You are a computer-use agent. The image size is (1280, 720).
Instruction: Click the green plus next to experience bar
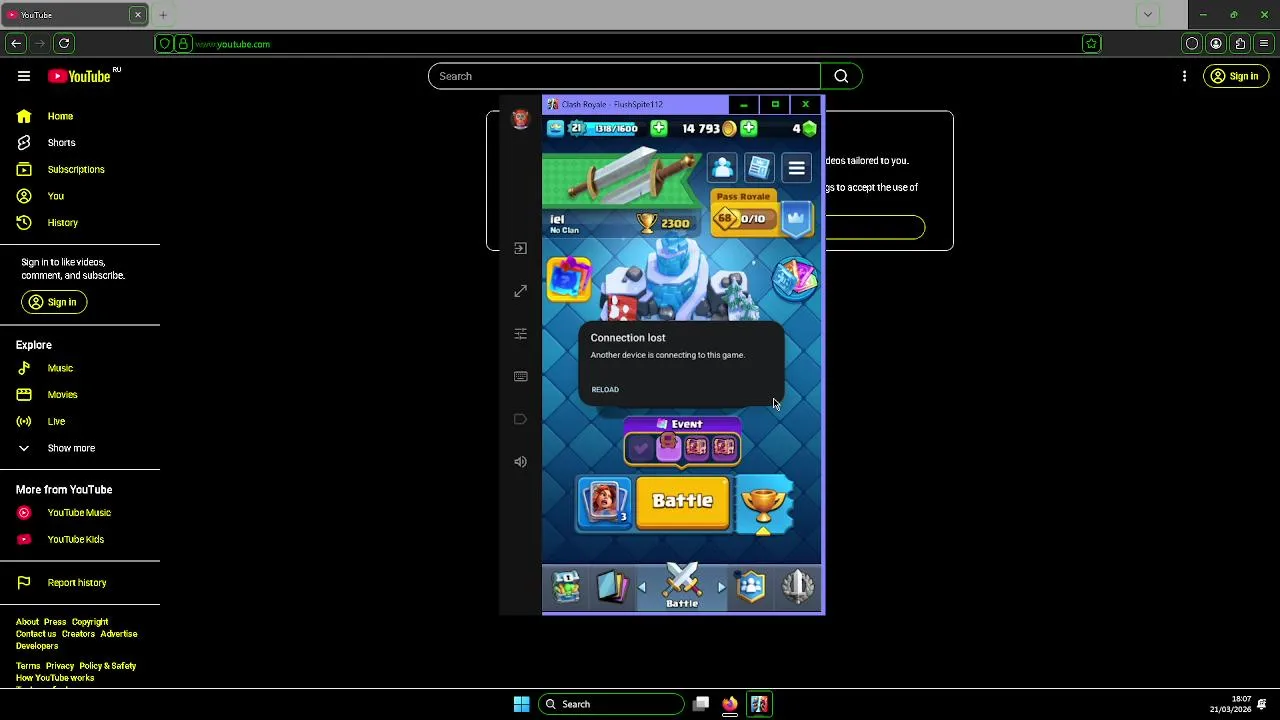tap(658, 128)
